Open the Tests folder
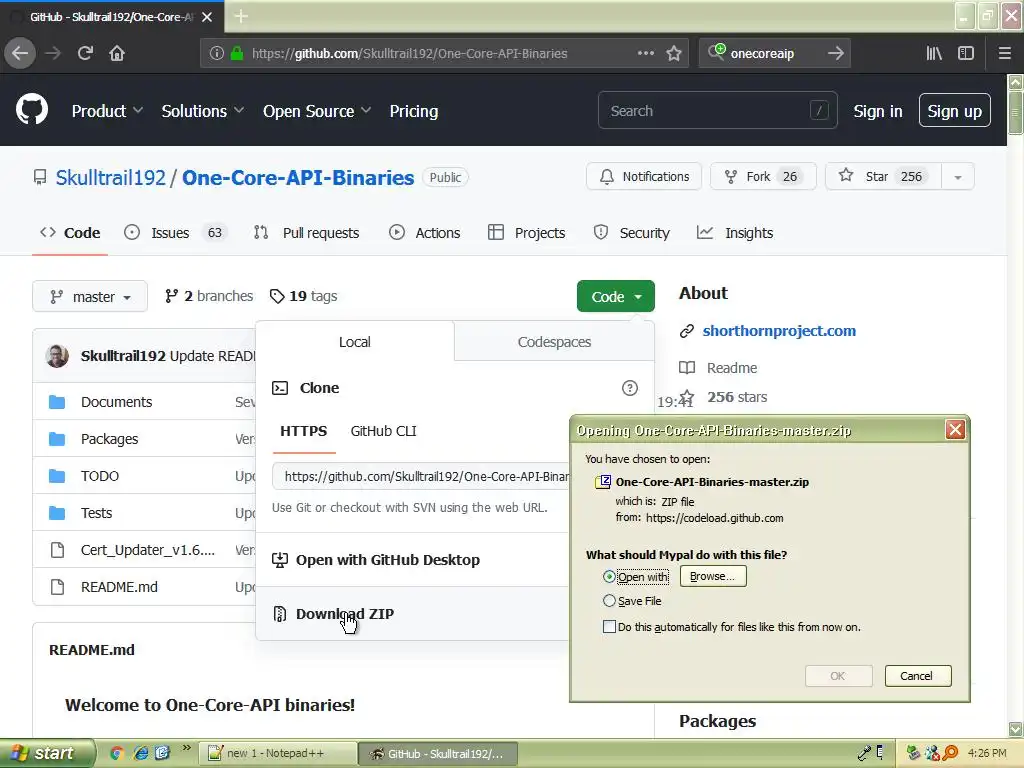 (x=96, y=513)
